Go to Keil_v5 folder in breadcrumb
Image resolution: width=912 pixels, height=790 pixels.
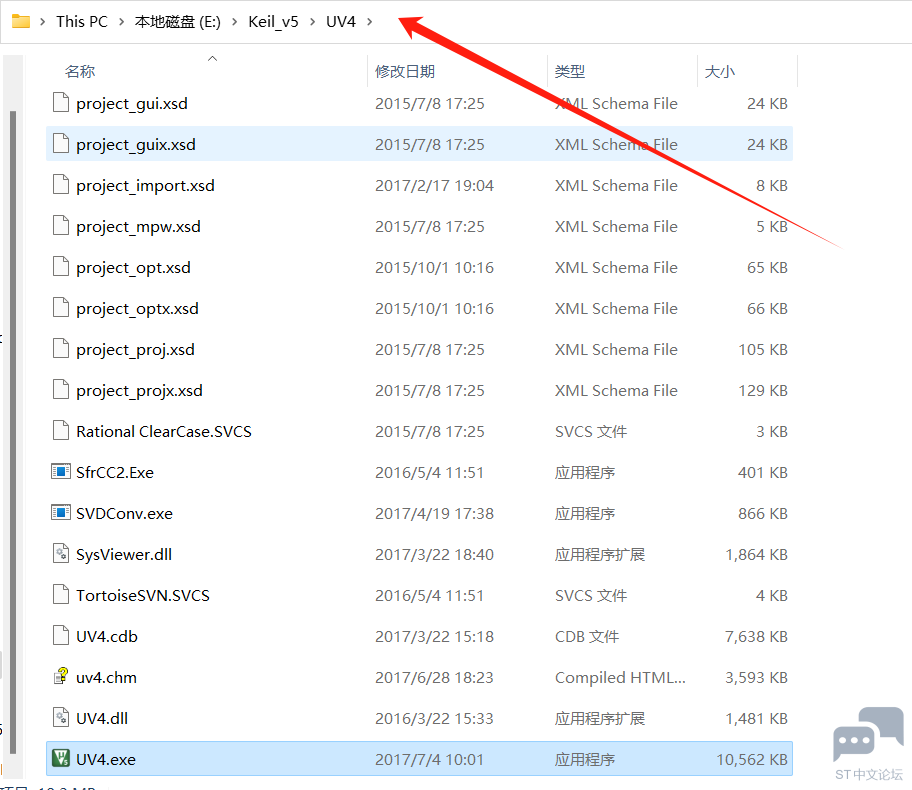273,22
